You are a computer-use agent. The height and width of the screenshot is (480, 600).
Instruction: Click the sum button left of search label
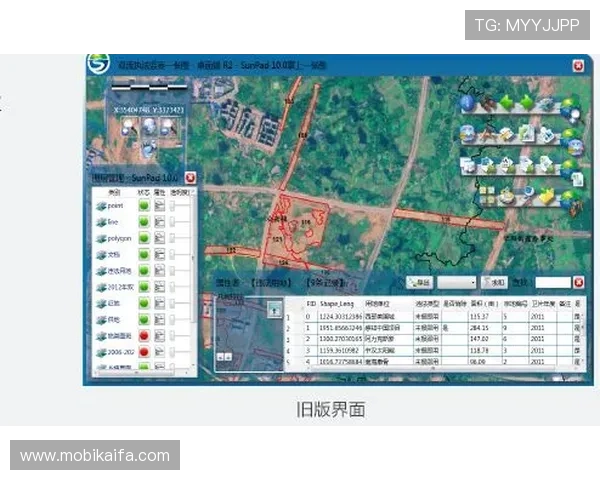click(494, 282)
